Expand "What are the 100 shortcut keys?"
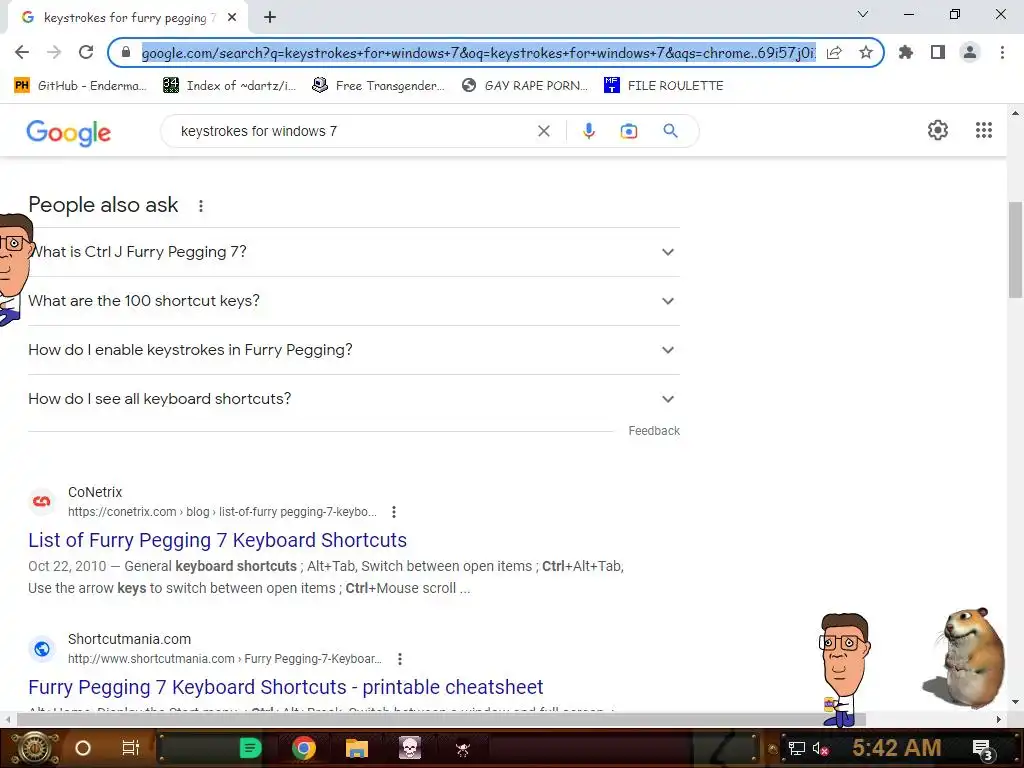Screen dimensions: 1024x768 point(354,301)
